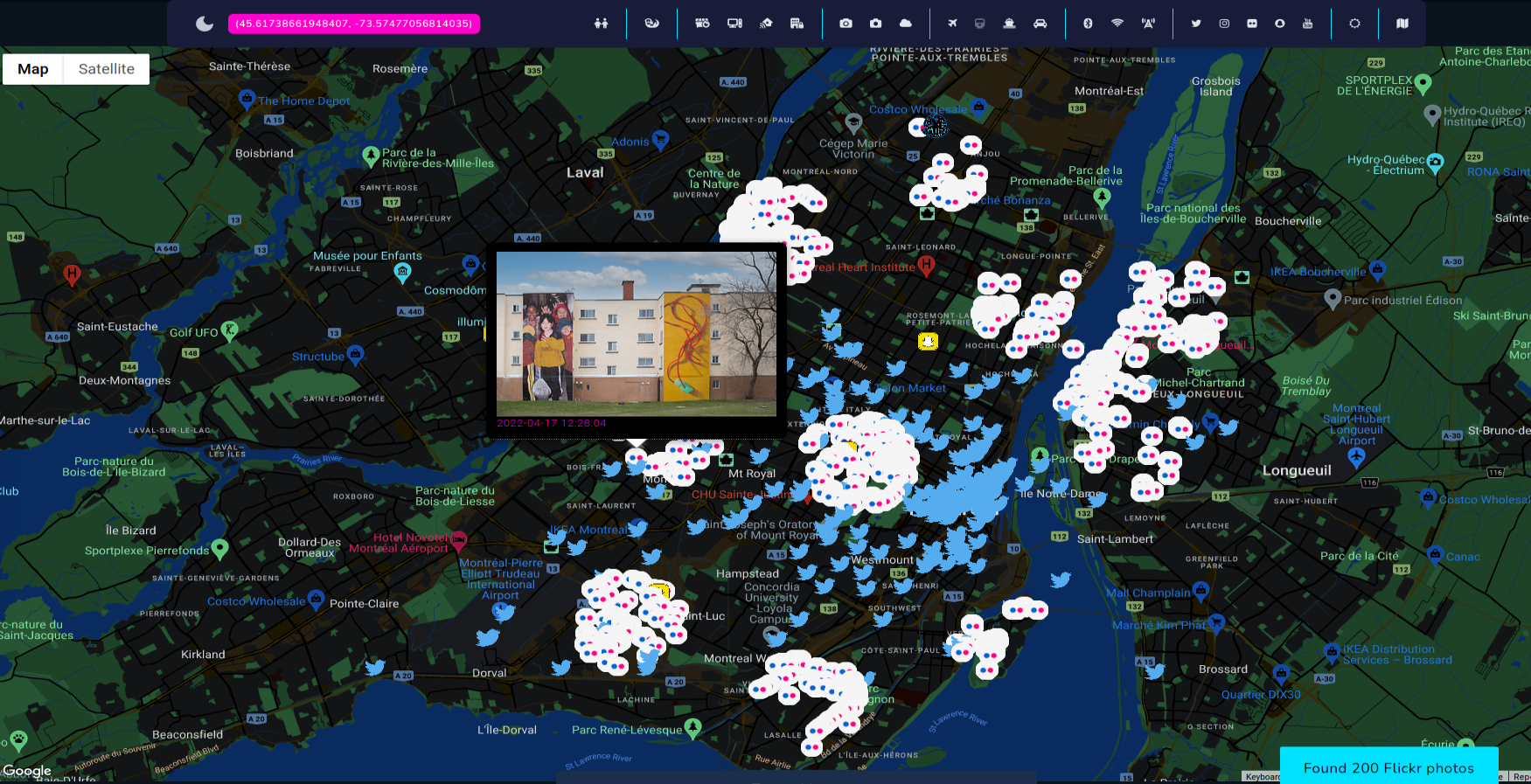Click the first camera icon in the toolbar
This screenshot has height=784, width=1531.
(846, 24)
